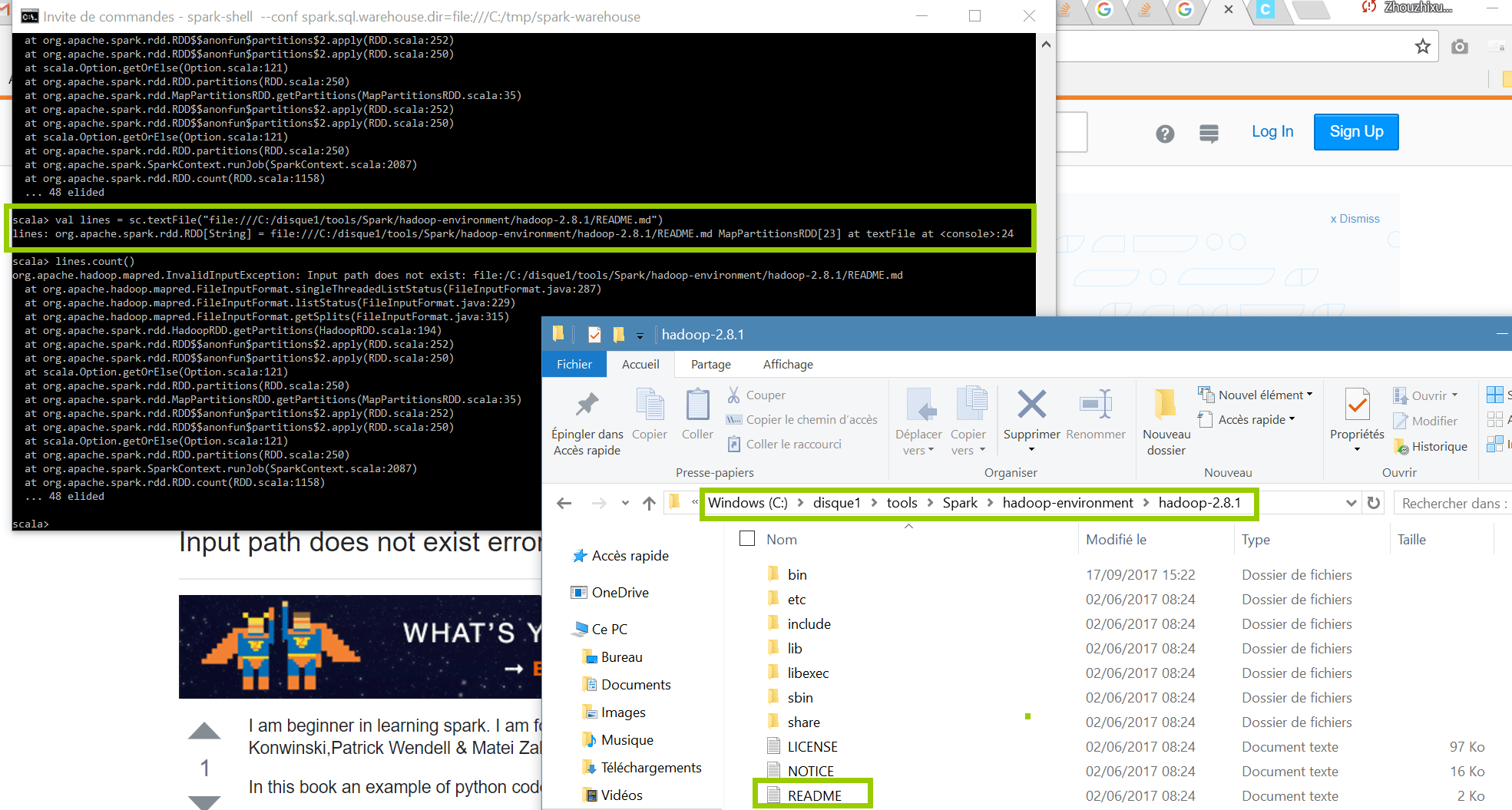
Task: Click Windows (C:) in the address breadcrumb
Action: (747, 503)
